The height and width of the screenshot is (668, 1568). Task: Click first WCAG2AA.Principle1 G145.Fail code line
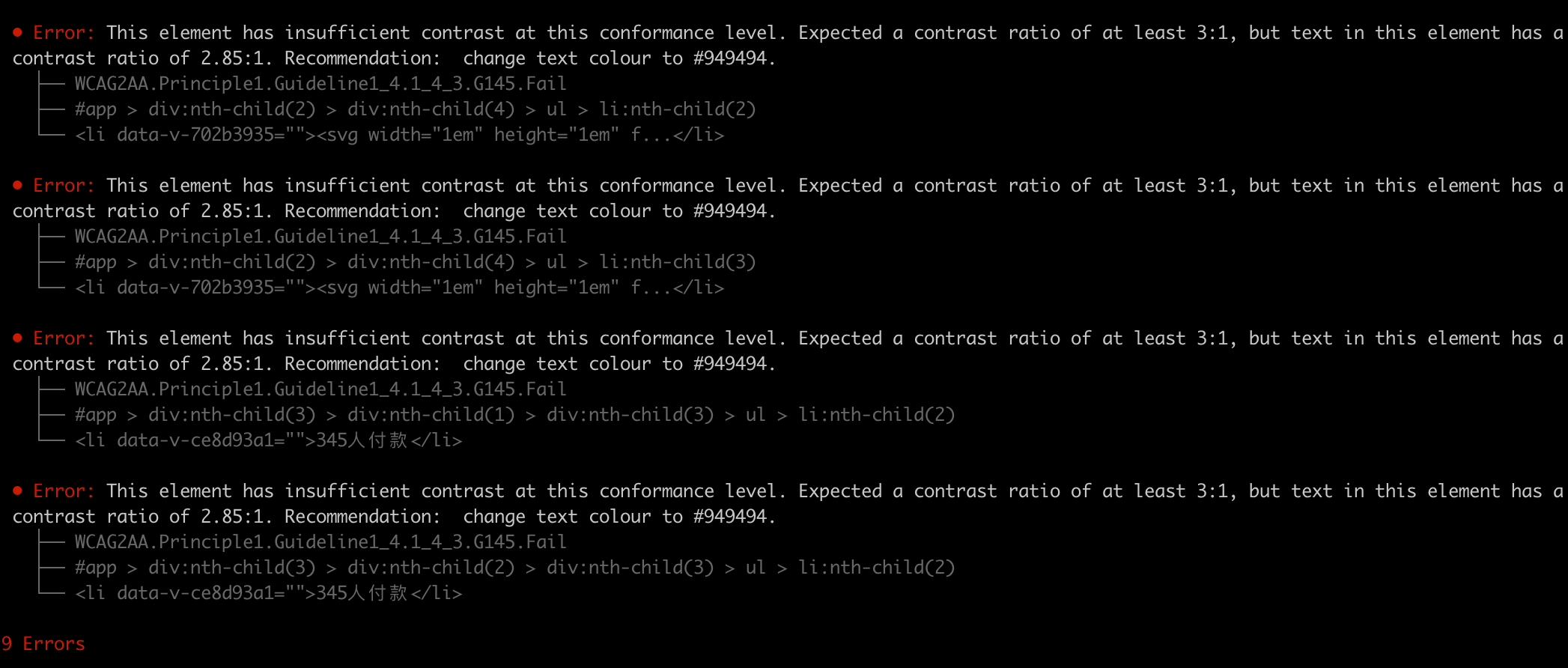[320, 84]
